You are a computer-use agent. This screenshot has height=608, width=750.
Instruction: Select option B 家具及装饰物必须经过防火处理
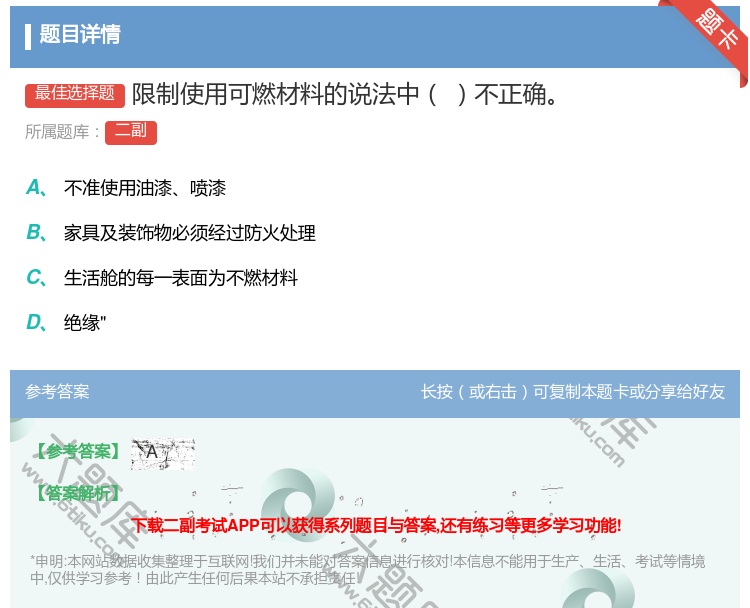click(x=171, y=233)
